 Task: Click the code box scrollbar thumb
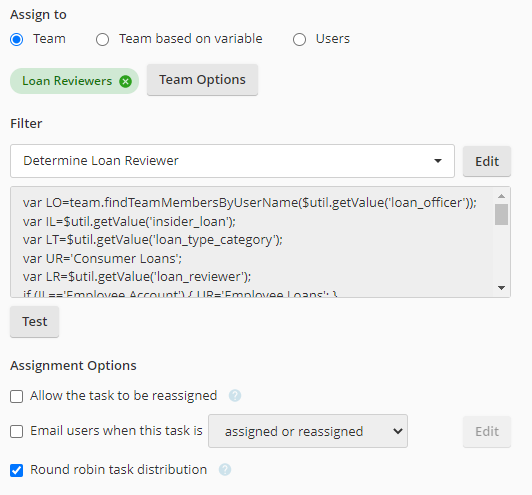[501, 214]
